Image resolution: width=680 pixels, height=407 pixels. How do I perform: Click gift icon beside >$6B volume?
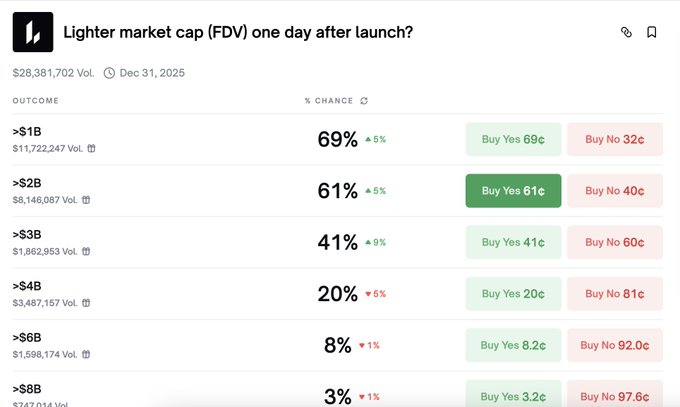(x=86, y=354)
